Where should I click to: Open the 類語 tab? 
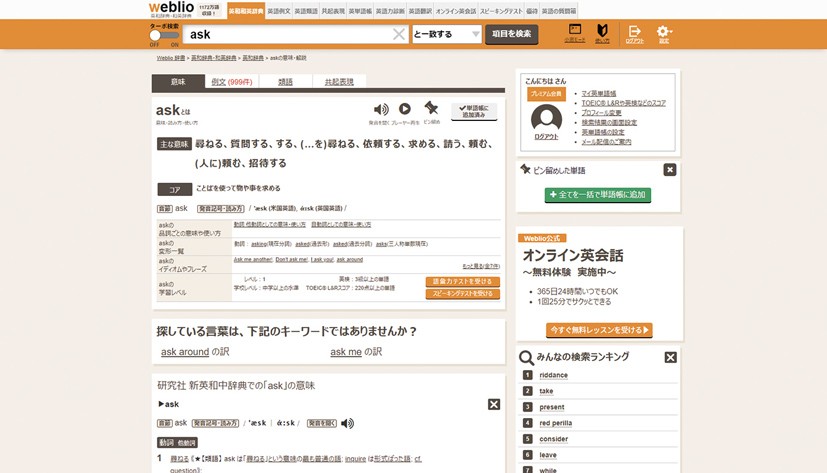(285, 82)
